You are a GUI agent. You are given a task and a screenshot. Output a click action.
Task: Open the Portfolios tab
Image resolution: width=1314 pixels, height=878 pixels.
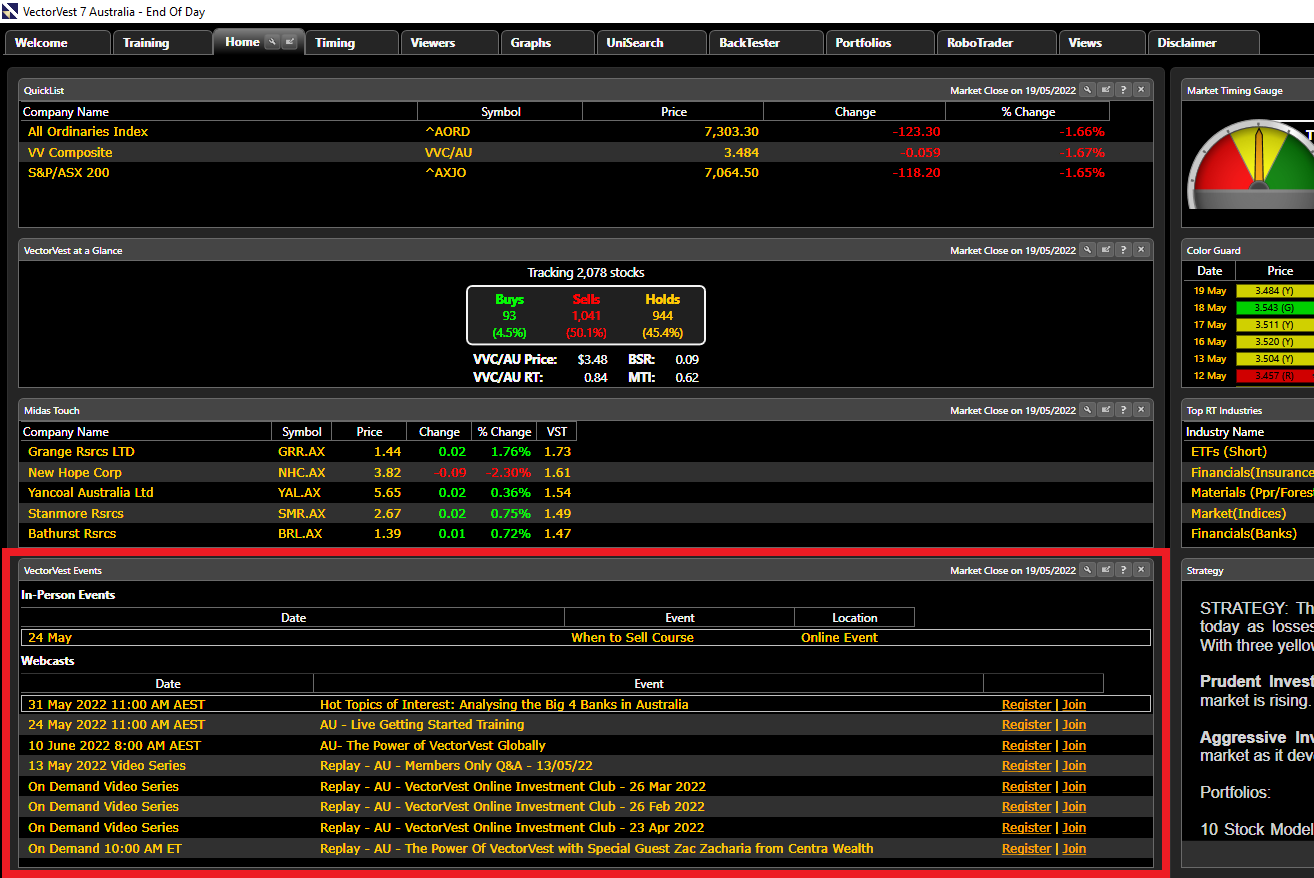click(x=880, y=43)
